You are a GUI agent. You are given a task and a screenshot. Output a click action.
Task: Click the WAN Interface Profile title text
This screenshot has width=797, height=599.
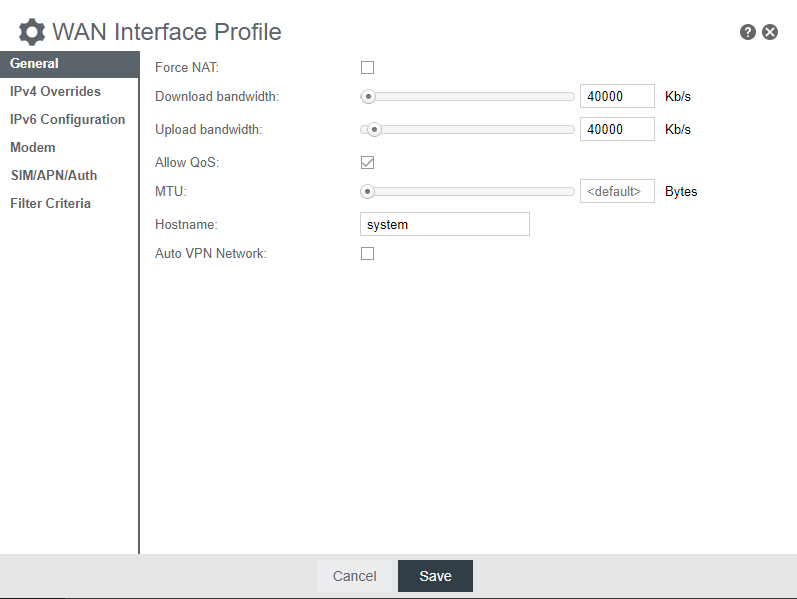(x=167, y=32)
